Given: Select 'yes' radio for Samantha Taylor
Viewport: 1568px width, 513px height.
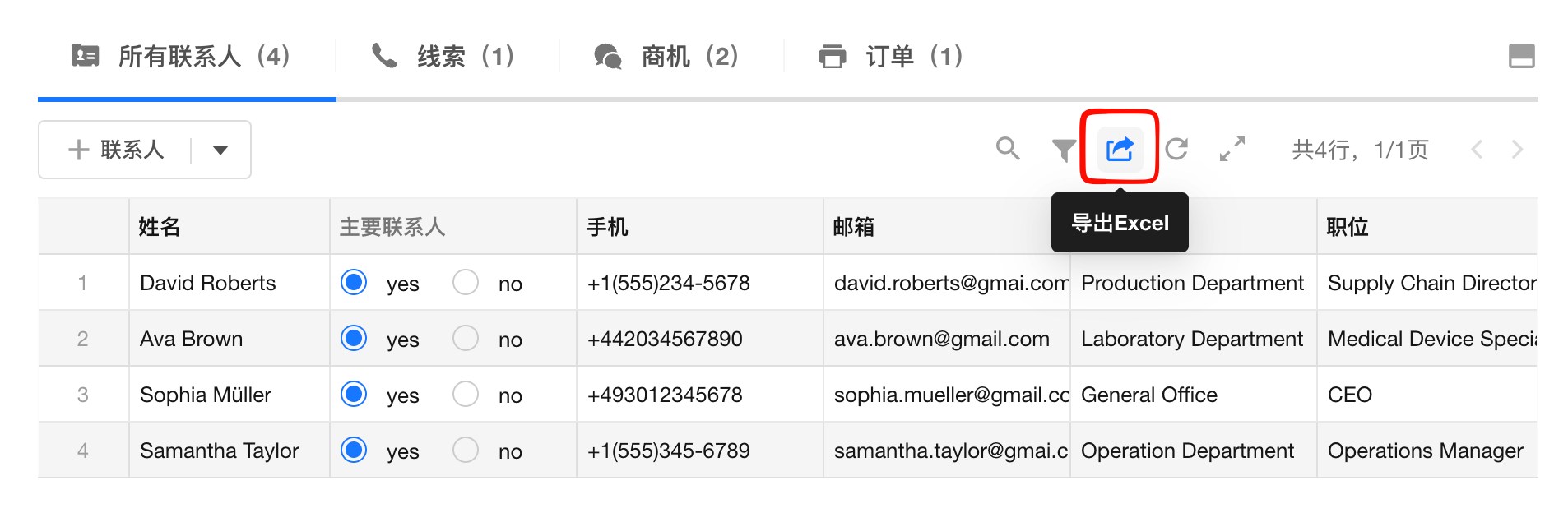Looking at the screenshot, I should 354,451.
